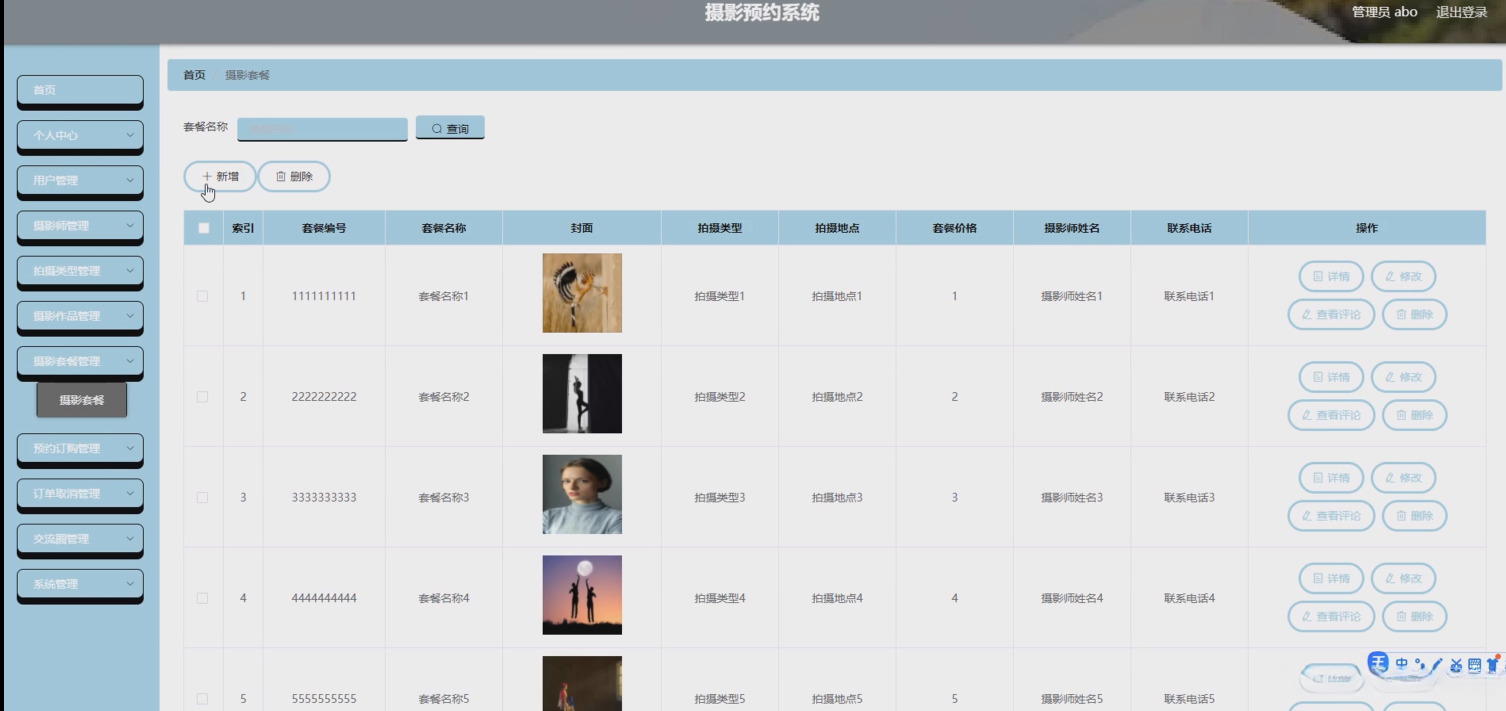Click the 修改 button in row 3
Image resolution: width=1506 pixels, height=711 pixels.
(1403, 478)
